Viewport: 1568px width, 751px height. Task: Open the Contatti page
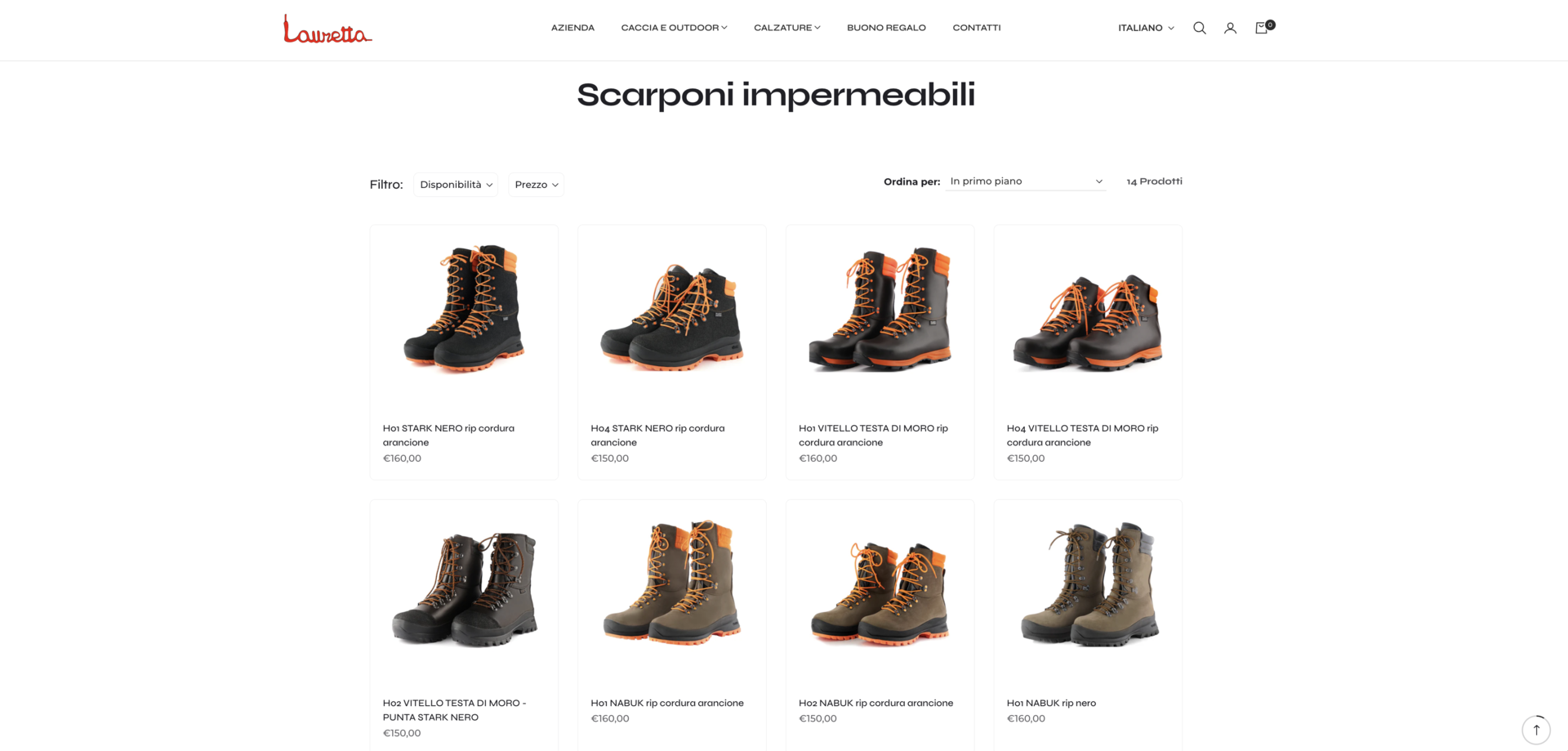tap(977, 28)
